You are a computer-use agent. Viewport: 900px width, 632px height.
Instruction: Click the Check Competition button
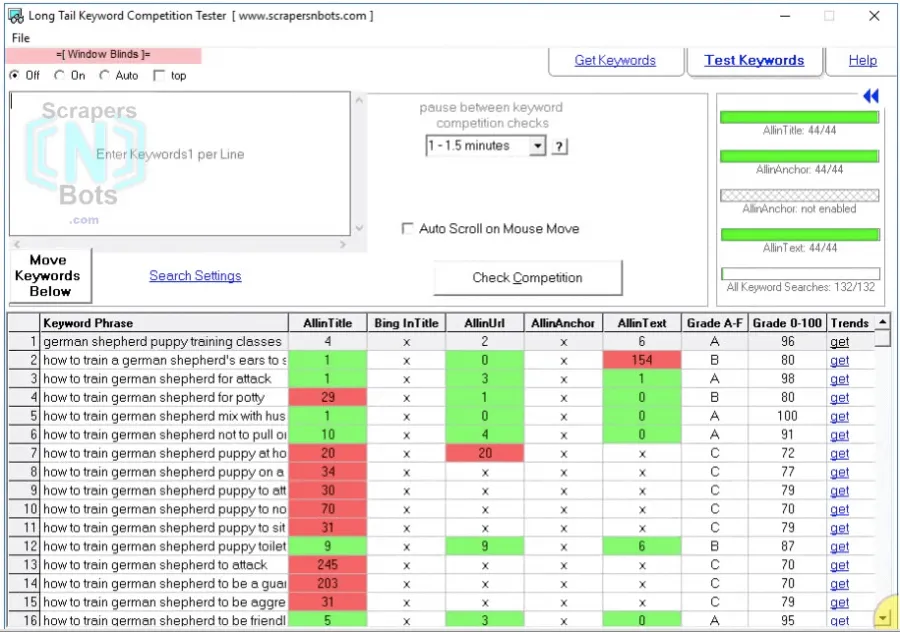click(x=527, y=278)
